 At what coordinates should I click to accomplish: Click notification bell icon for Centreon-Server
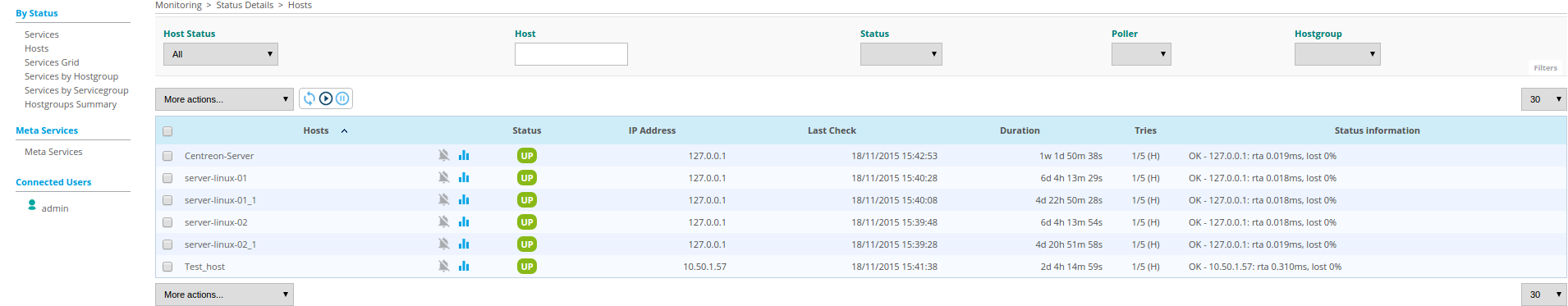point(443,155)
